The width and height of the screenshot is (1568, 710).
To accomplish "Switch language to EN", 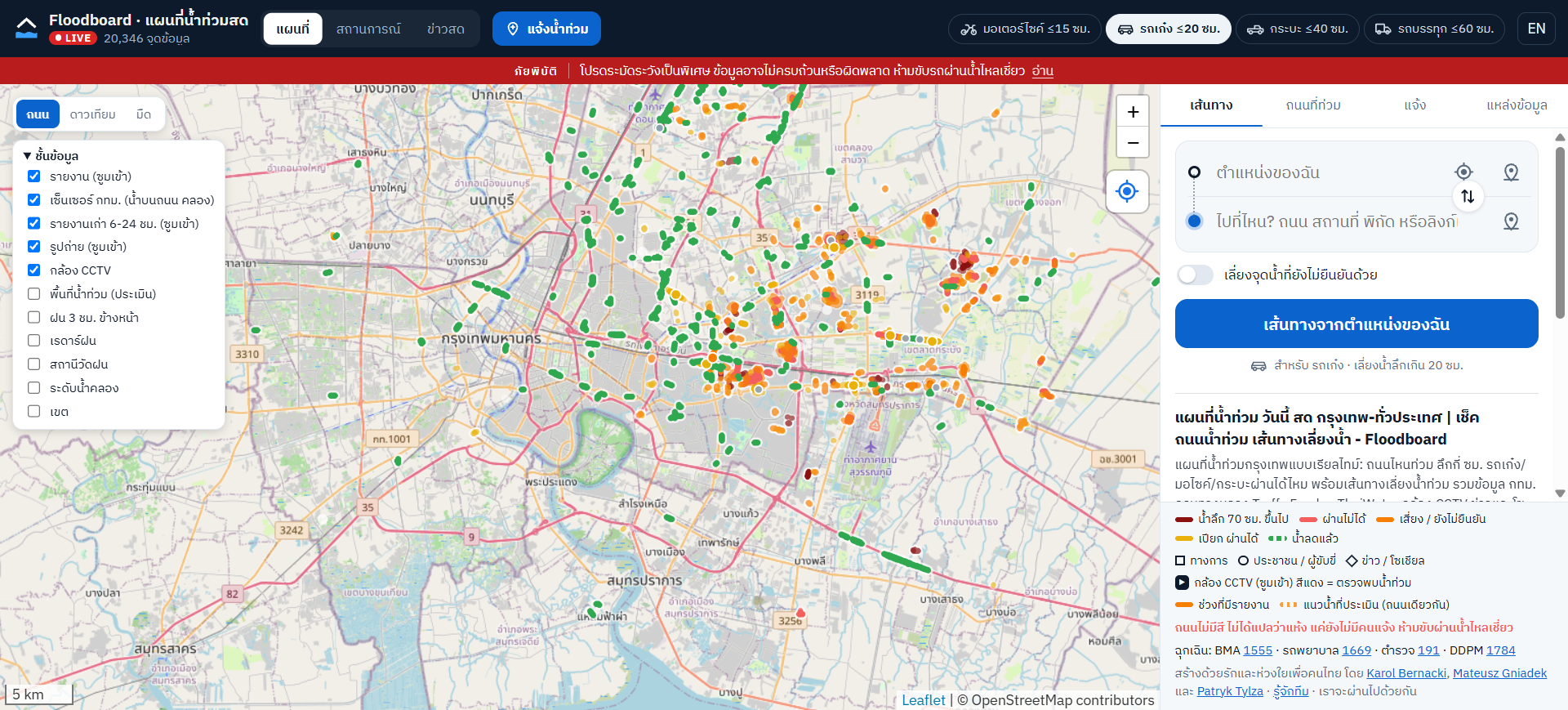I will [x=1536, y=29].
